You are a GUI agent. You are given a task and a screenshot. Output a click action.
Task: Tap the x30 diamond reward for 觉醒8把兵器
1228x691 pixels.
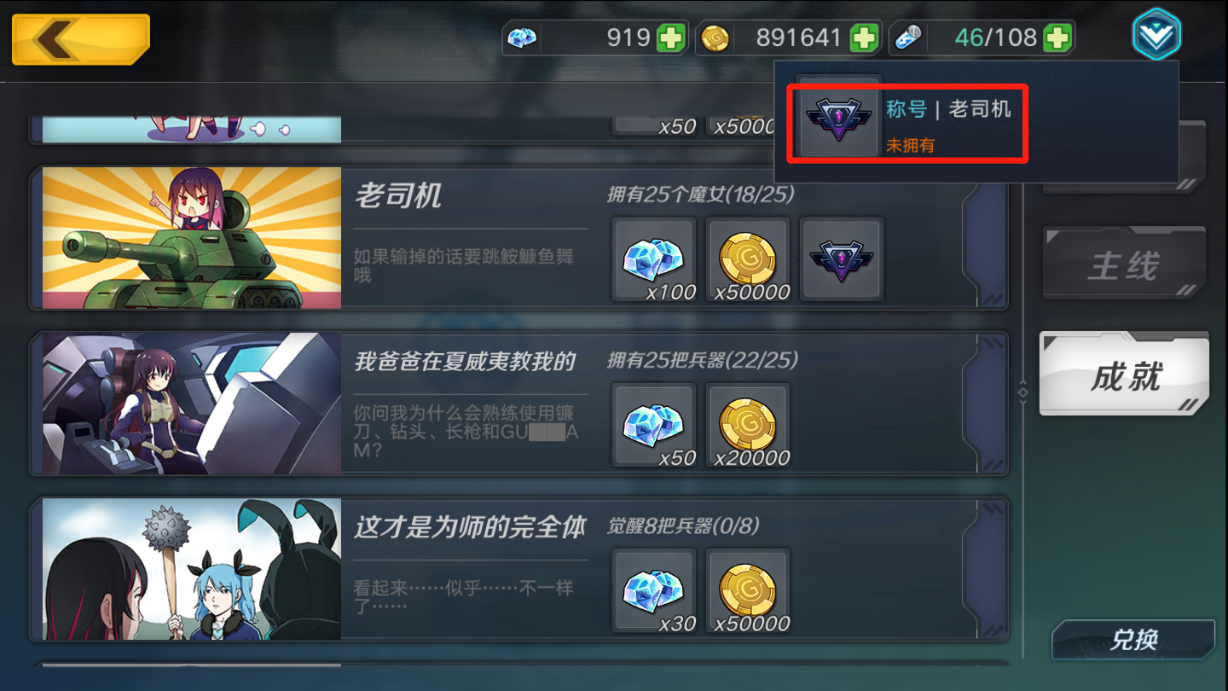pos(654,590)
